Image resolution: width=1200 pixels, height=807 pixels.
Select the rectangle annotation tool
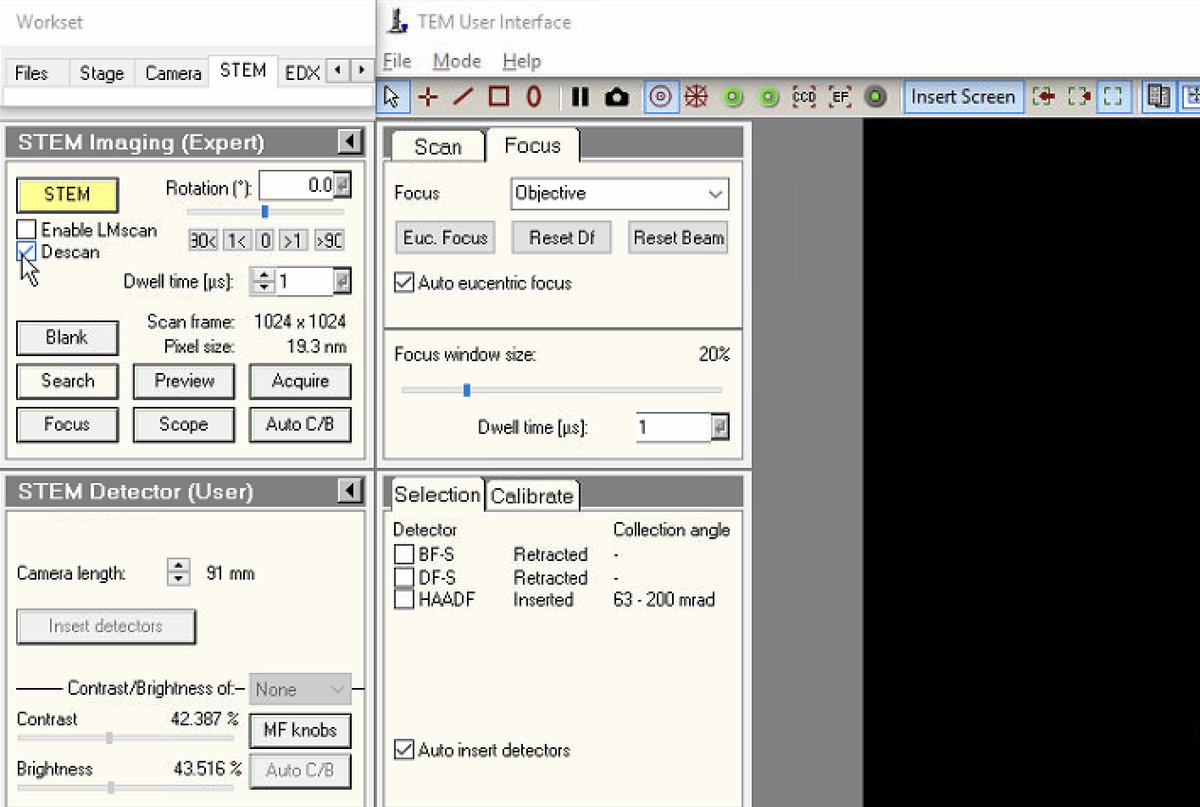click(x=499, y=96)
